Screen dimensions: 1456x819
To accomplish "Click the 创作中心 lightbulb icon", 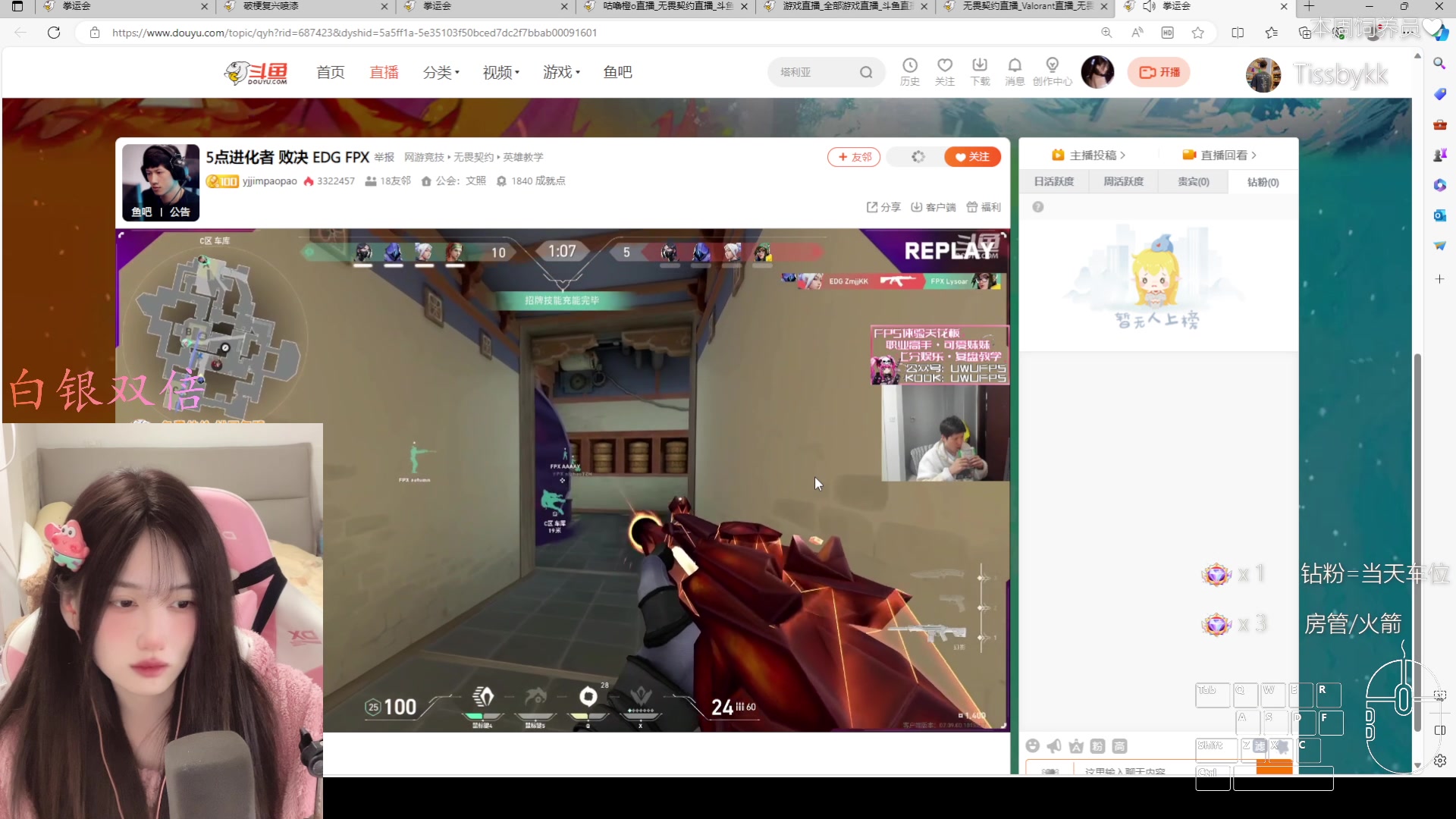I will pyautogui.click(x=1052, y=66).
